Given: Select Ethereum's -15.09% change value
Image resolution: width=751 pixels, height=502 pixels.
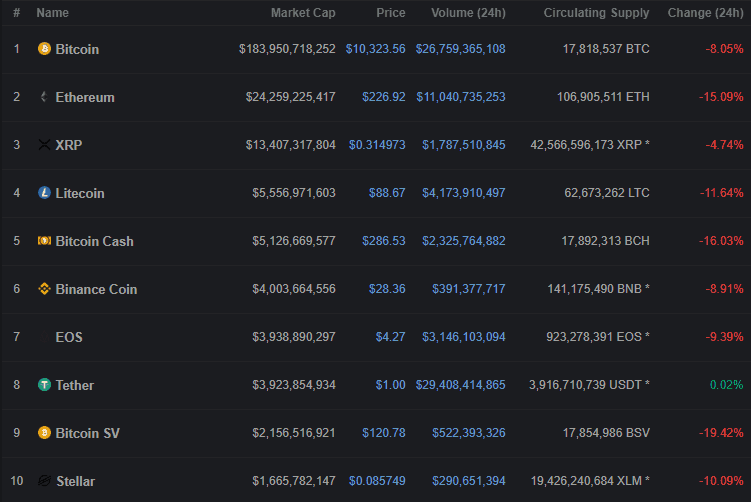Looking at the screenshot, I should pos(721,97).
